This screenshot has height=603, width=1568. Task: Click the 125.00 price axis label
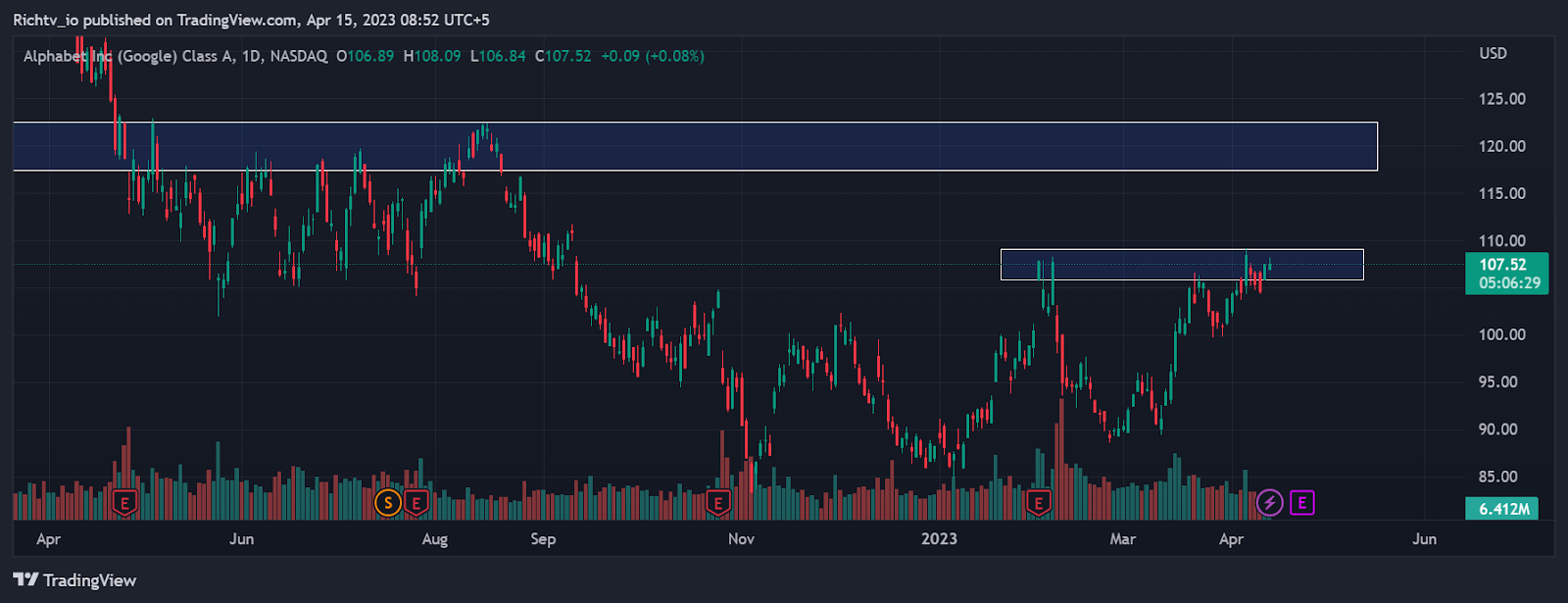click(x=1502, y=99)
